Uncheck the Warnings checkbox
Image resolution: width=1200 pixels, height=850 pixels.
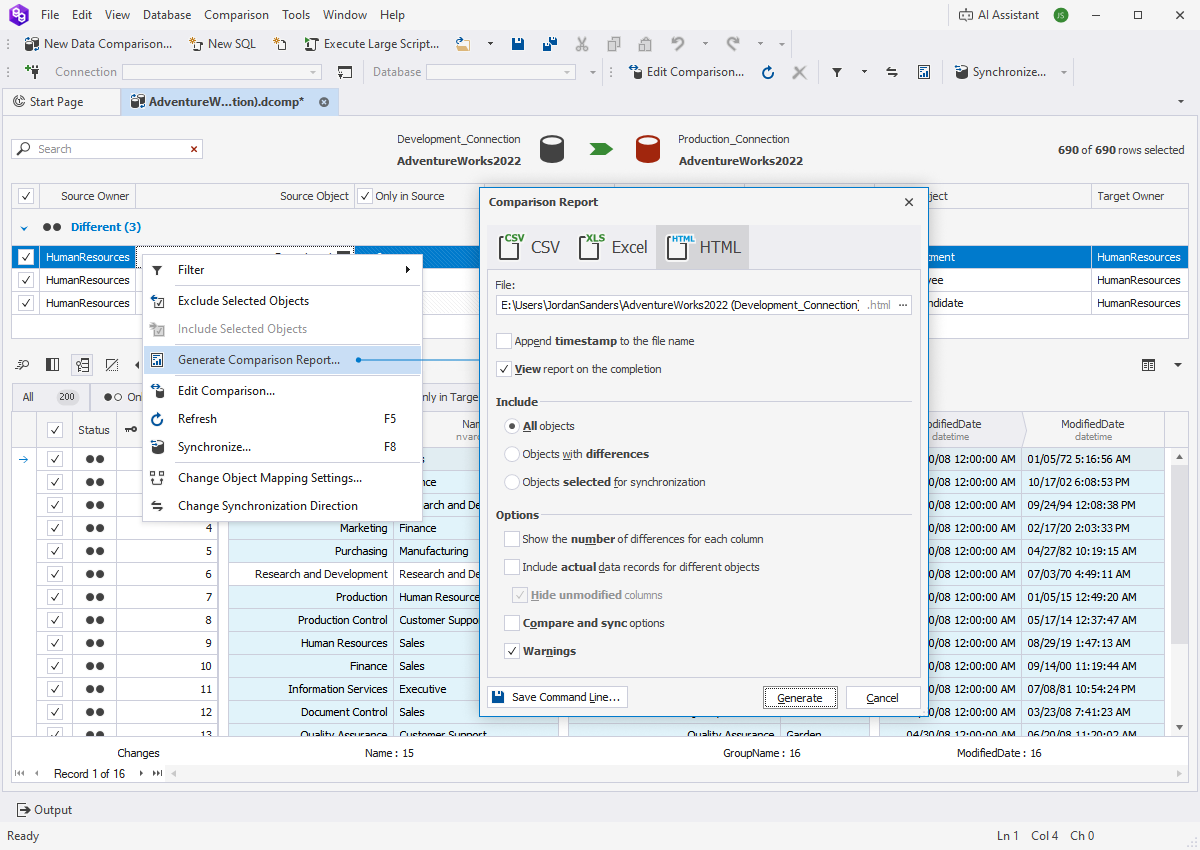(x=512, y=651)
